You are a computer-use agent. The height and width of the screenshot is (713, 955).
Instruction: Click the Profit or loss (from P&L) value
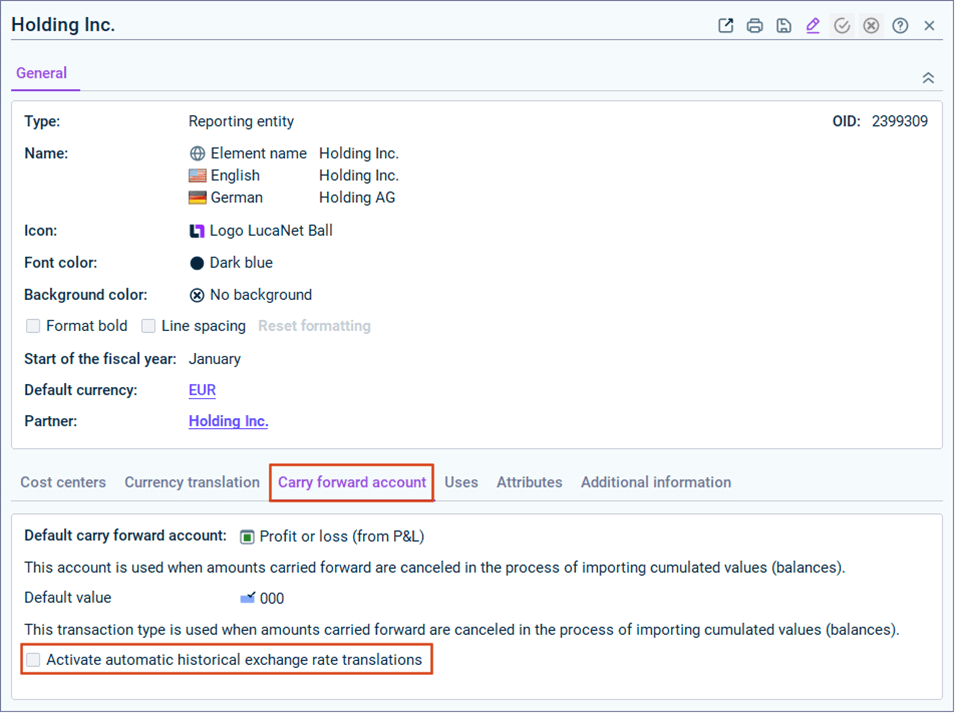(342, 536)
